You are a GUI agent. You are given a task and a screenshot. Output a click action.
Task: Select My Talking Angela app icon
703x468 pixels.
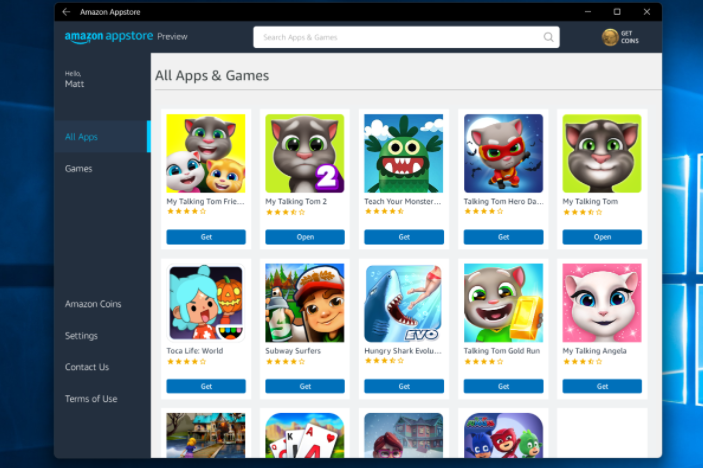pyautogui.click(x=602, y=303)
